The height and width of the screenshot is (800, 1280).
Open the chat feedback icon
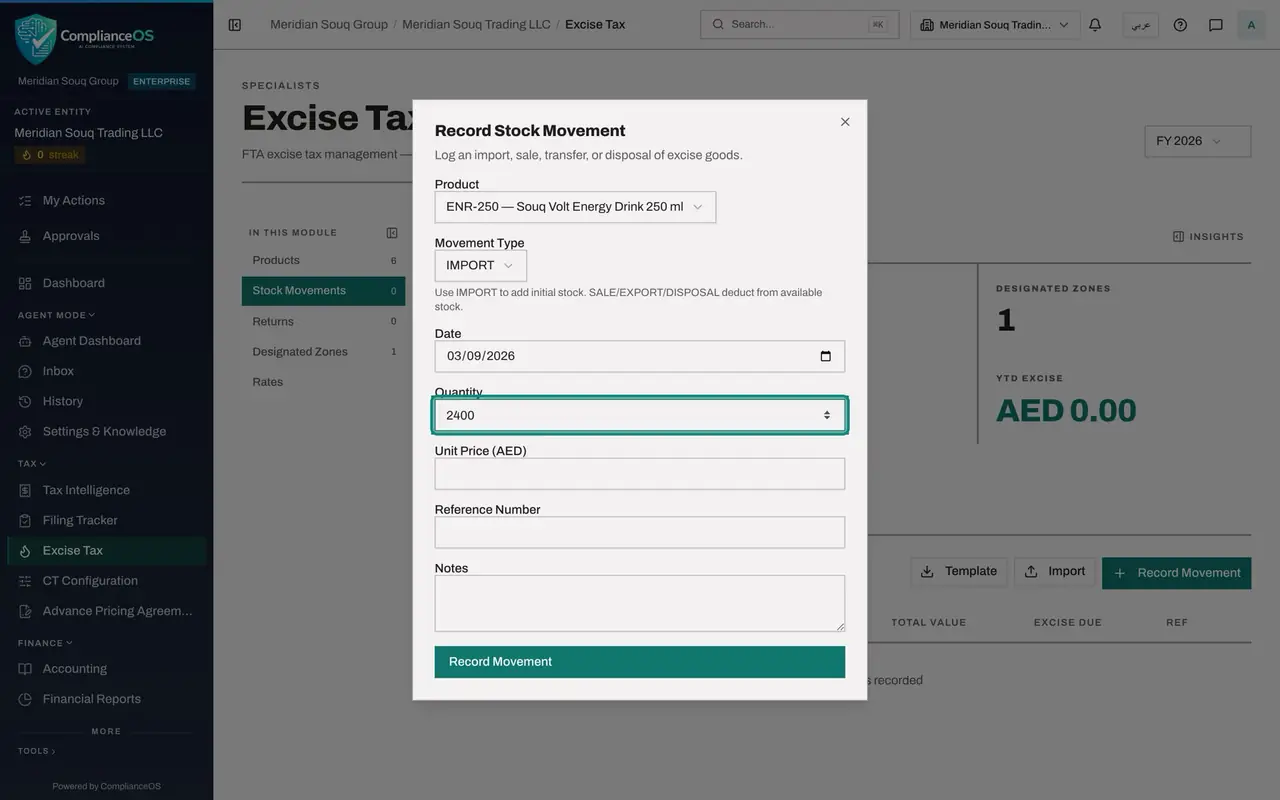click(x=1216, y=25)
